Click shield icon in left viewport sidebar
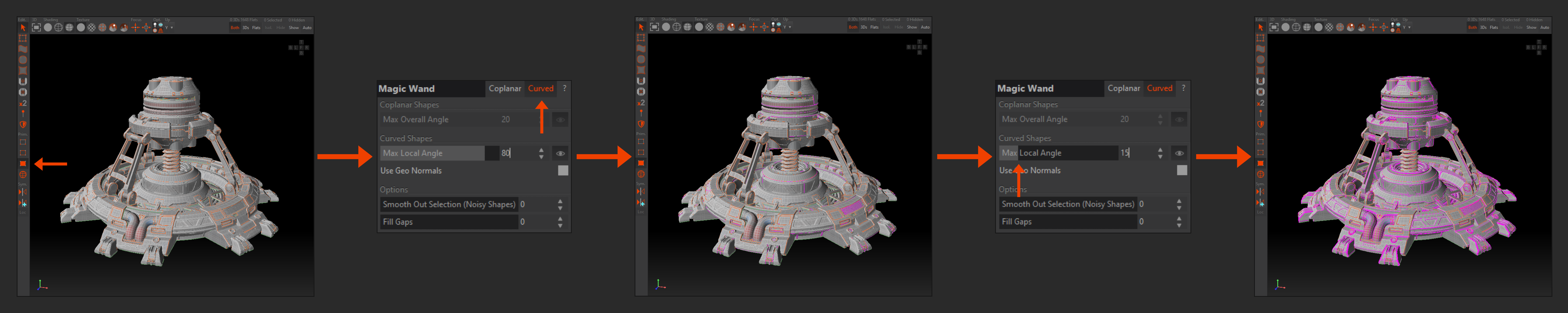1568x313 pixels. click(x=23, y=124)
